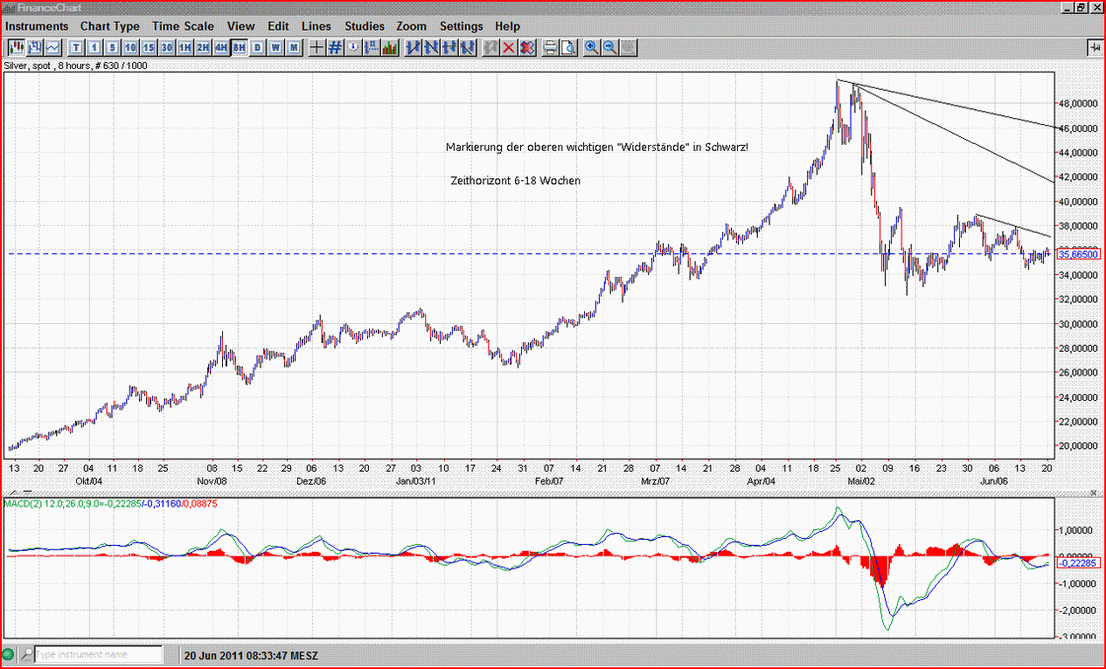Viewport: 1106px width, 669px height.
Task: Open the Time Scale menu
Action: pos(183,26)
